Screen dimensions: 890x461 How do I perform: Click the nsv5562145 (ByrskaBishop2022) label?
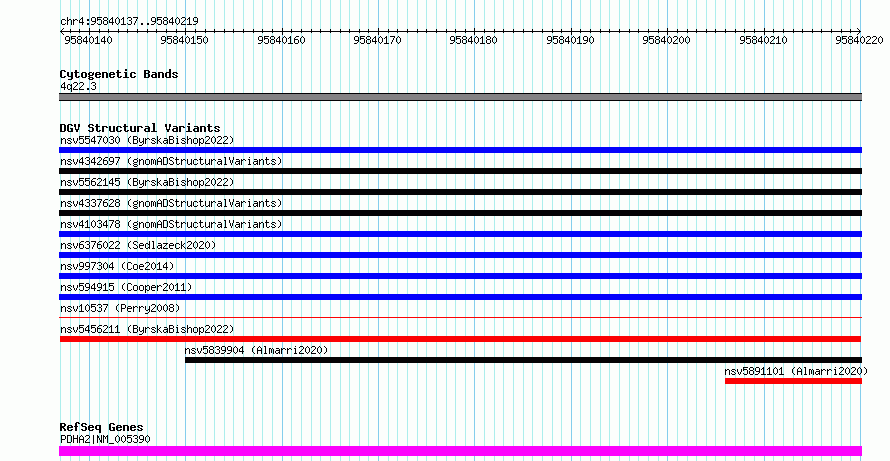tap(147, 182)
